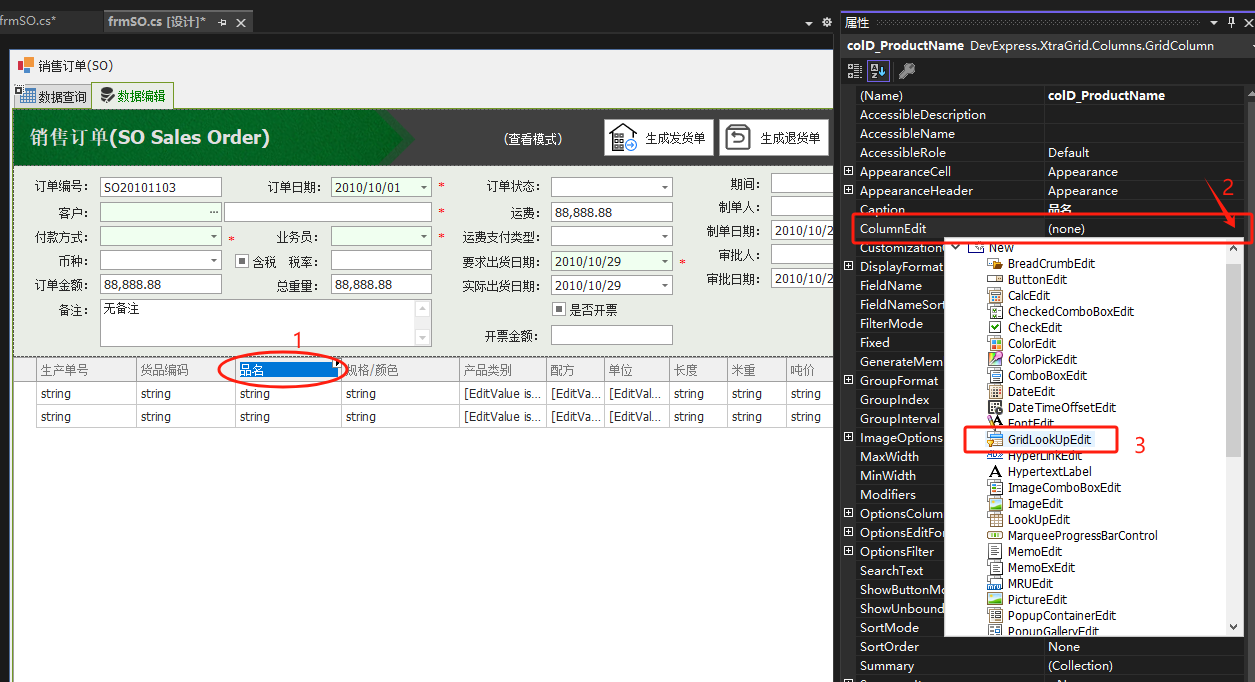Choose DateTimeOffsetEdit in editor list

pos(1062,407)
